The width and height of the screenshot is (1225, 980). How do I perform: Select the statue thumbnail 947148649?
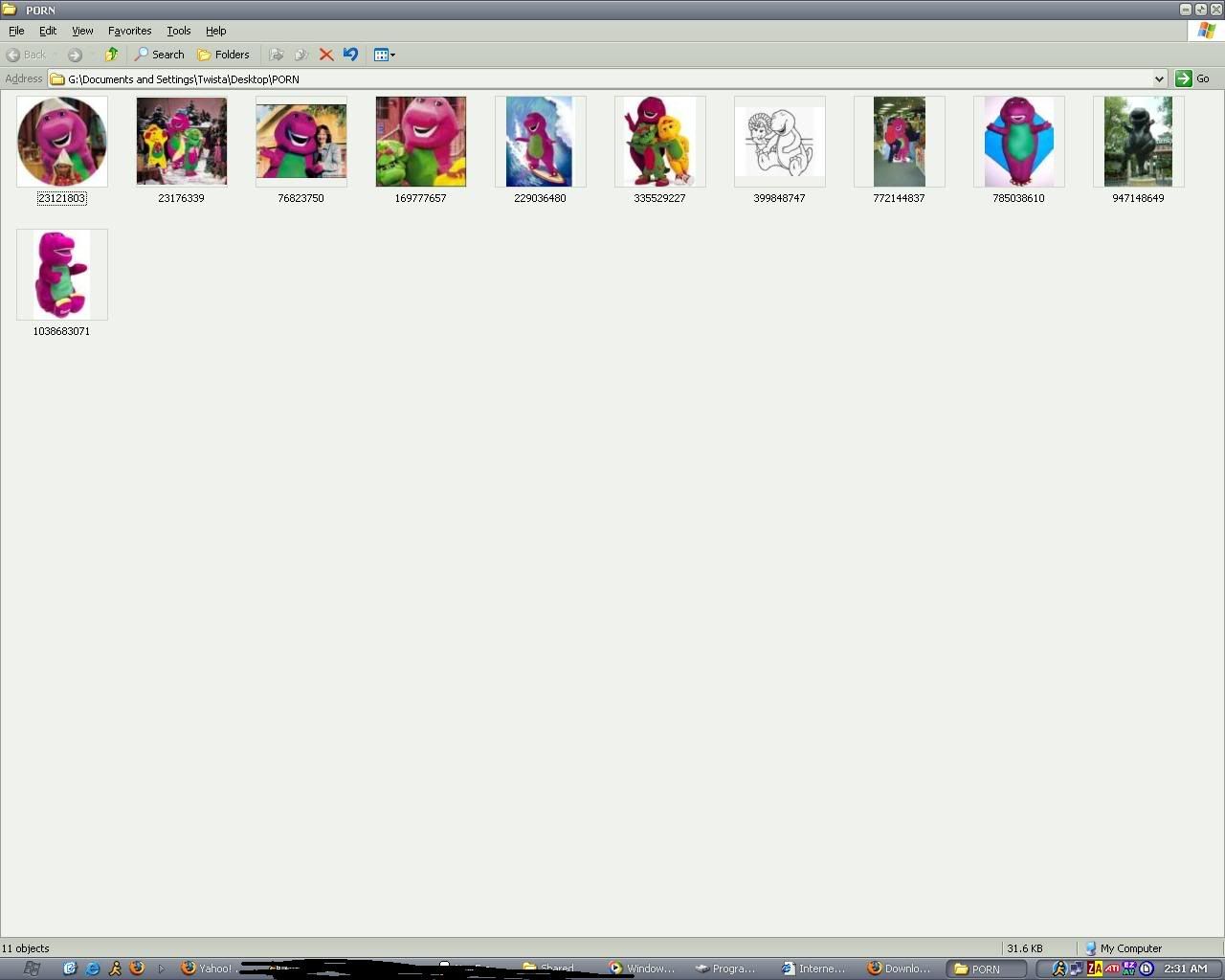click(1138, 141)
